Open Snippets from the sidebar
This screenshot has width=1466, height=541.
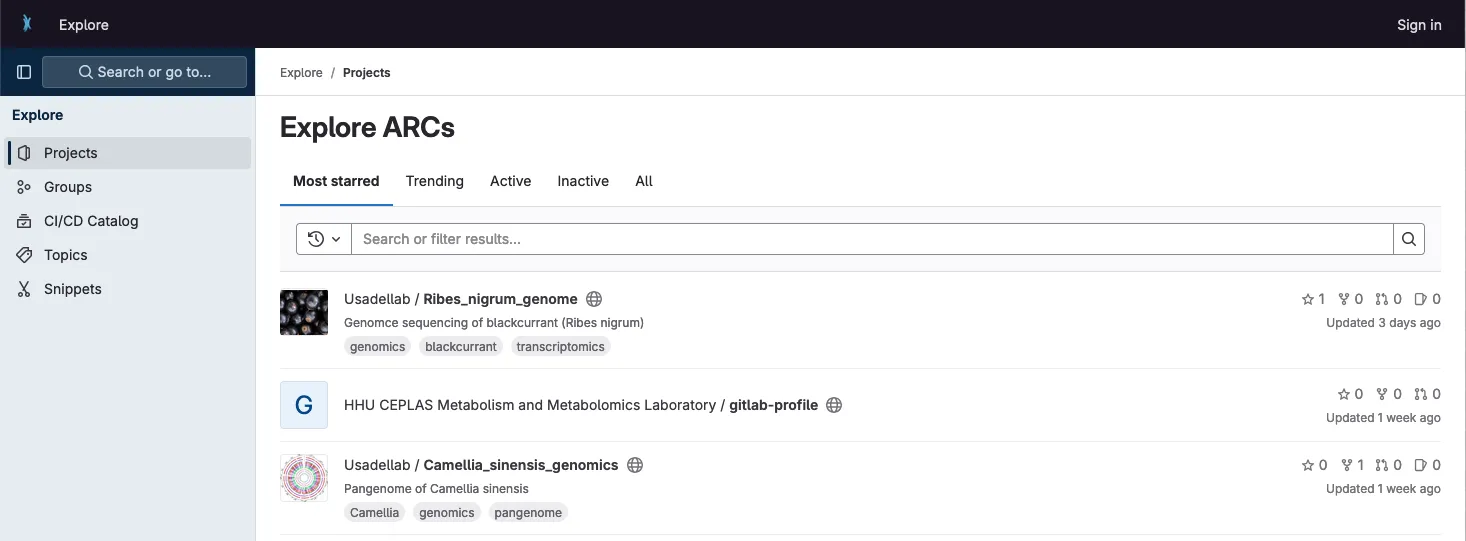point(73,289)
